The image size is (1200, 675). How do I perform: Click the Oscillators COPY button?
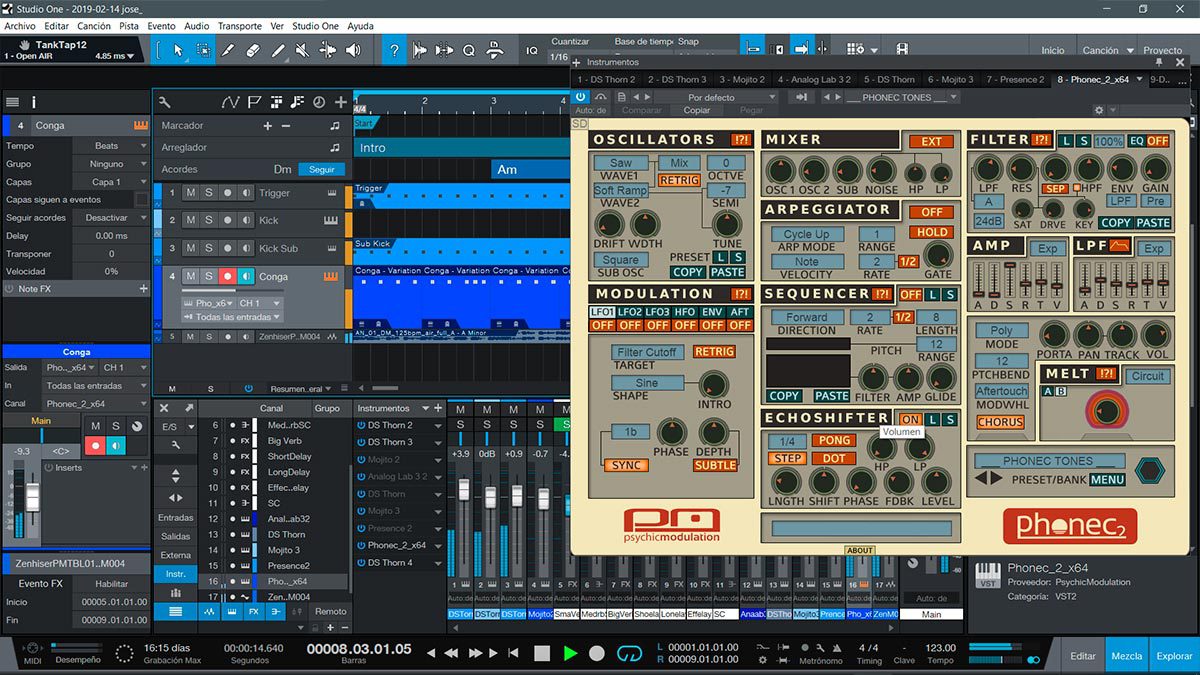pyautogui.click(x=687, y=272)
